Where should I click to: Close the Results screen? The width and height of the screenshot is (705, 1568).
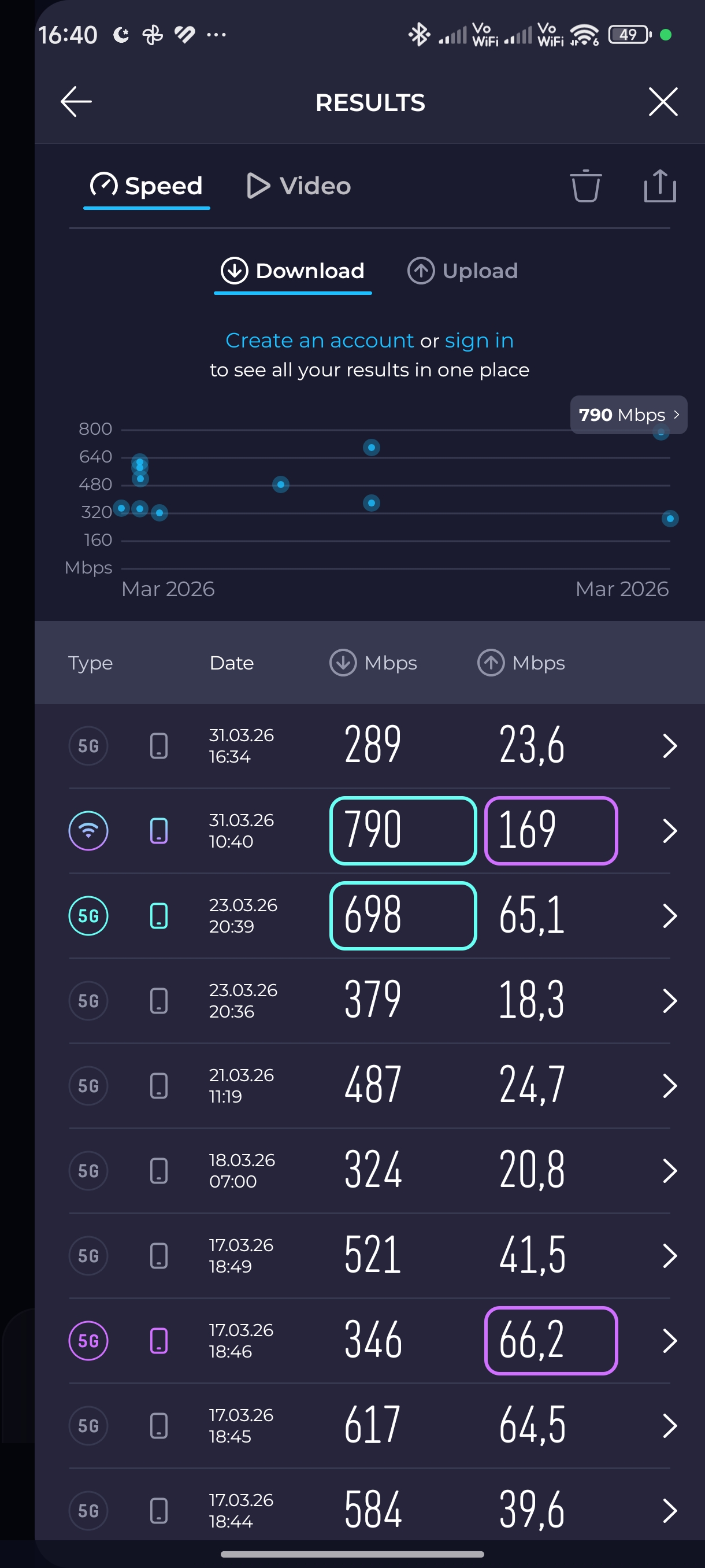tap(662, 102)
